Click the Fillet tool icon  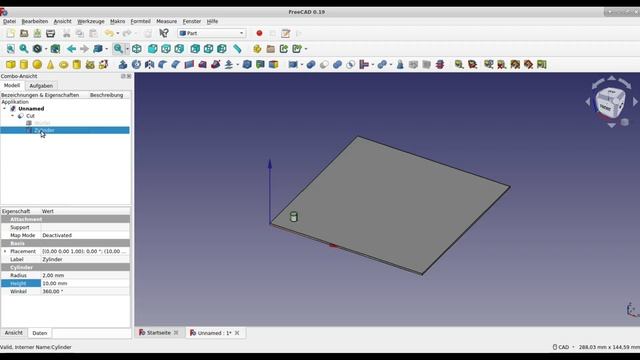tap(162, 64)
